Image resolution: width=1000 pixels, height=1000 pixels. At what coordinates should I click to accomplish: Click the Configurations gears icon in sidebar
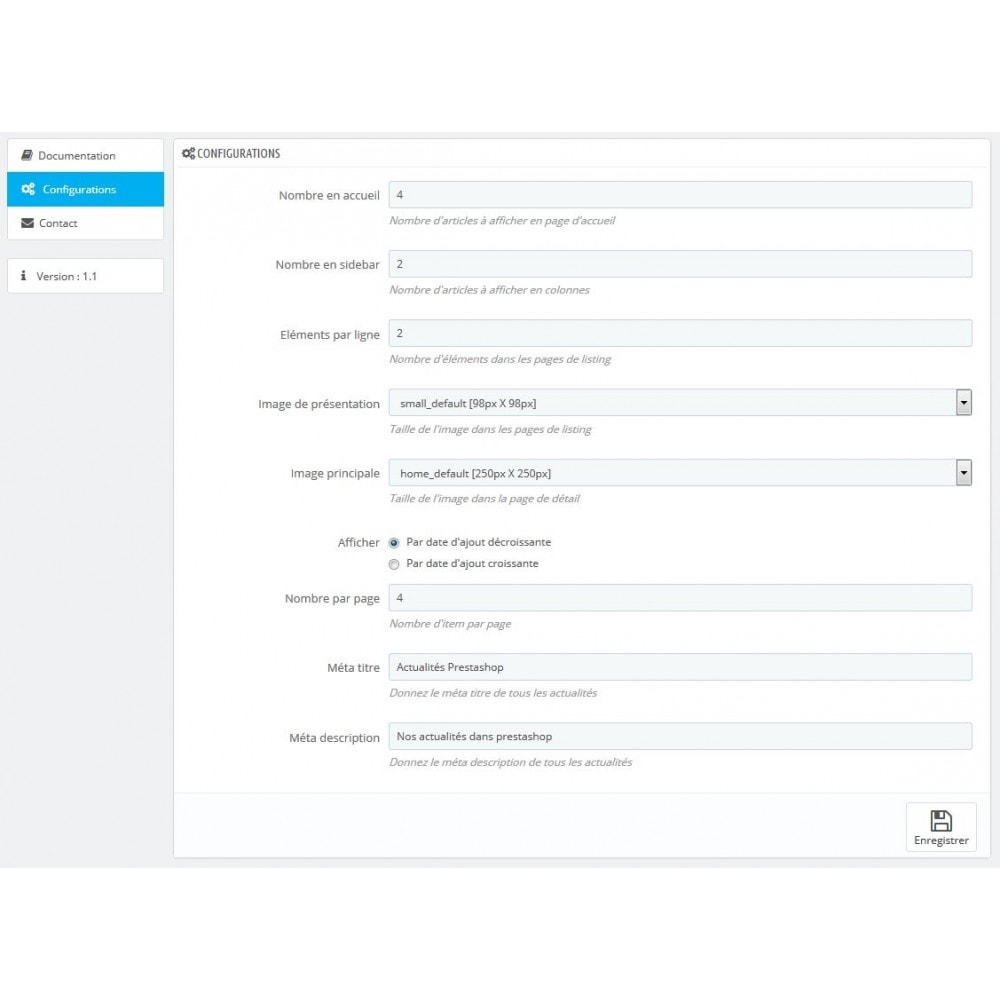(28, 189)
